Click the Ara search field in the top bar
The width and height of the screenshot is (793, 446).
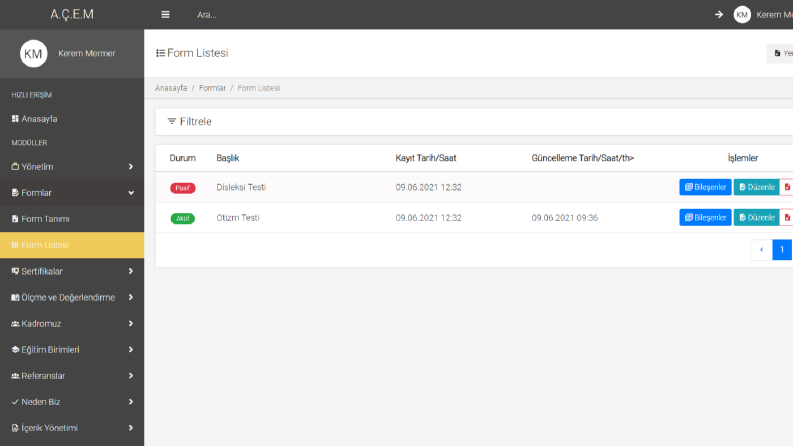(207, 15)
